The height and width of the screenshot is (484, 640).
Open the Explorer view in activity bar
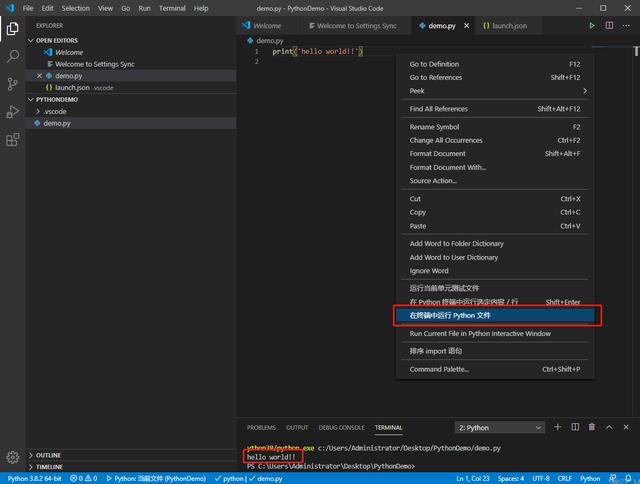pos(13,29)
